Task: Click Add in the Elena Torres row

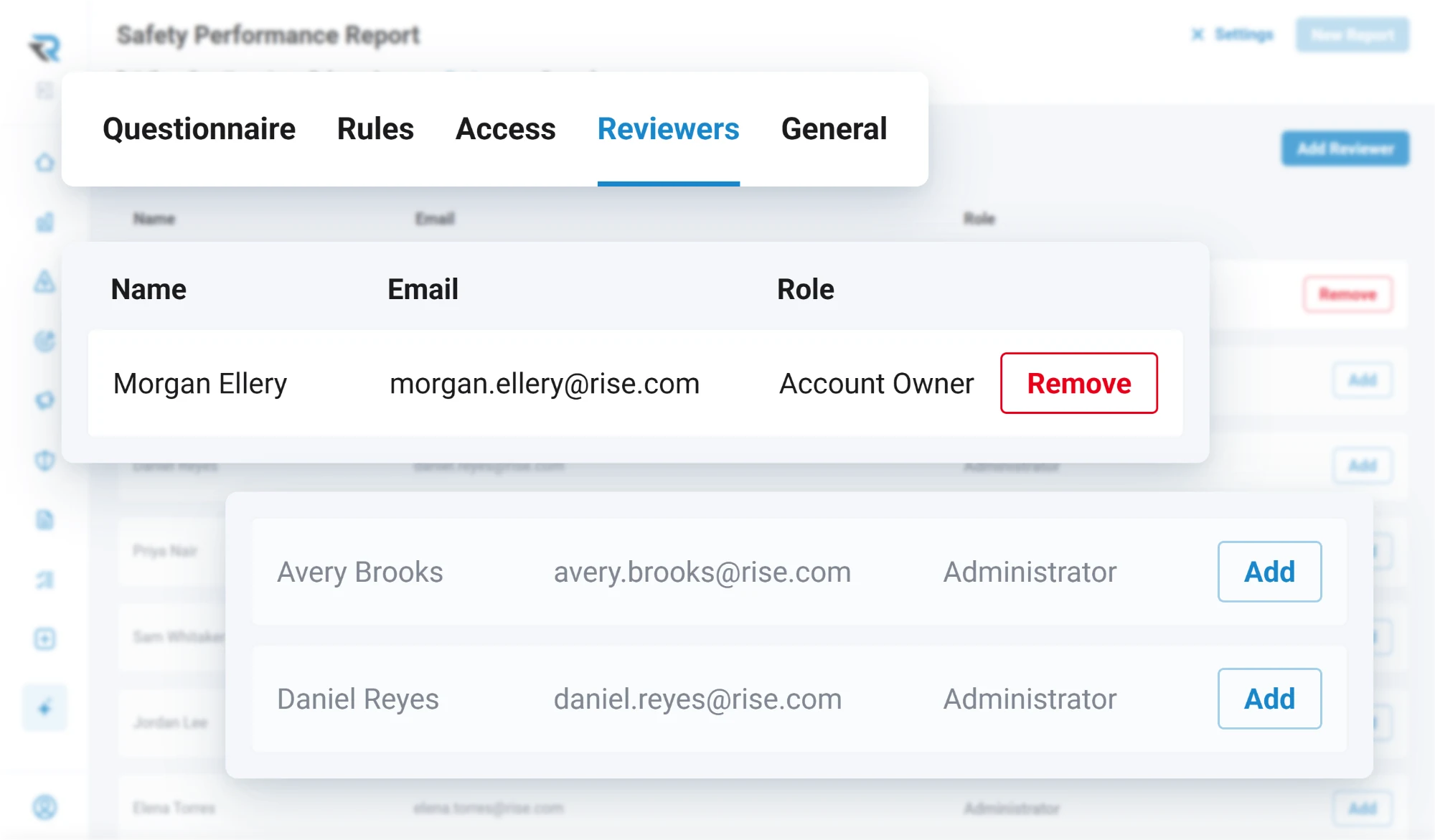Action: (1363, 808)
